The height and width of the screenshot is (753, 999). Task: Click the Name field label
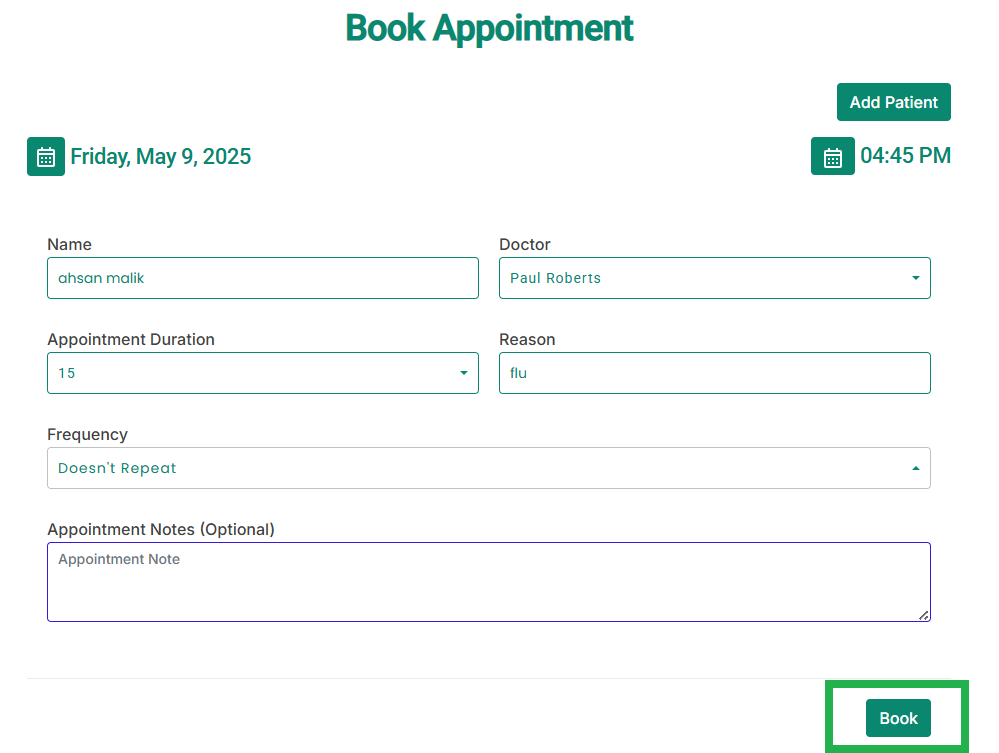coord(69,245)
